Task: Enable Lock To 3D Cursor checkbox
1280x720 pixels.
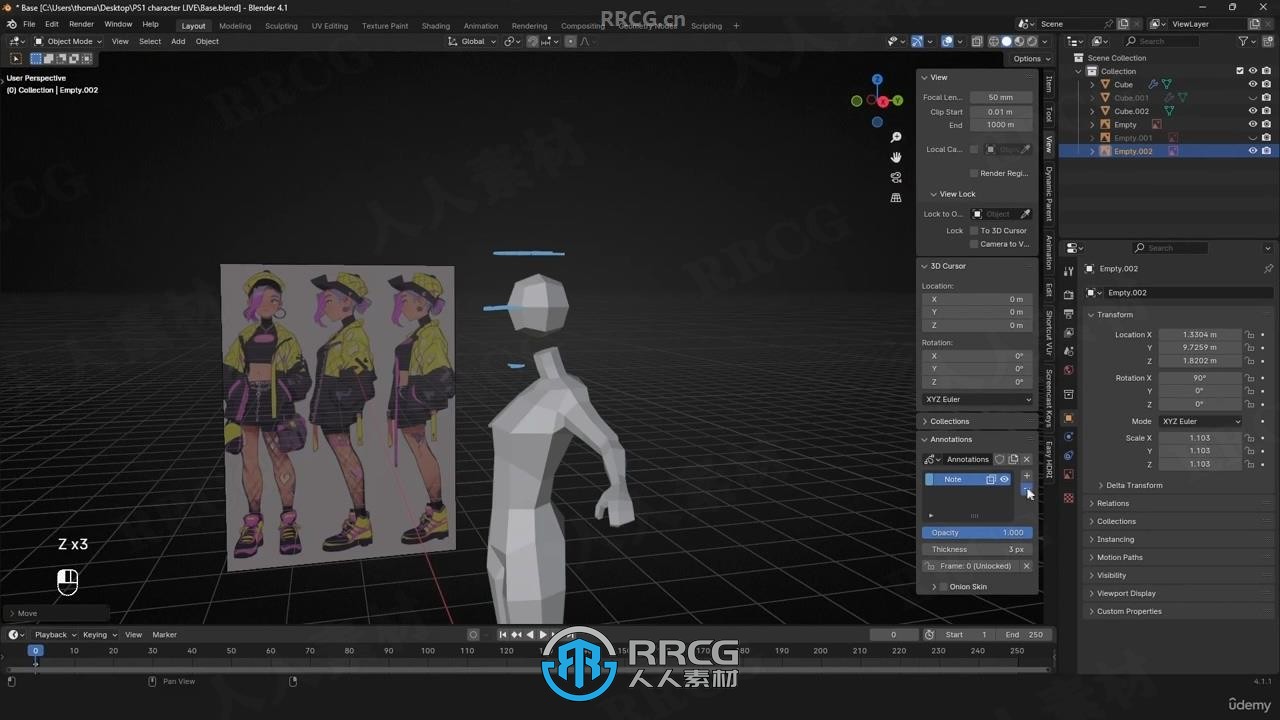Action: point(974,230)
